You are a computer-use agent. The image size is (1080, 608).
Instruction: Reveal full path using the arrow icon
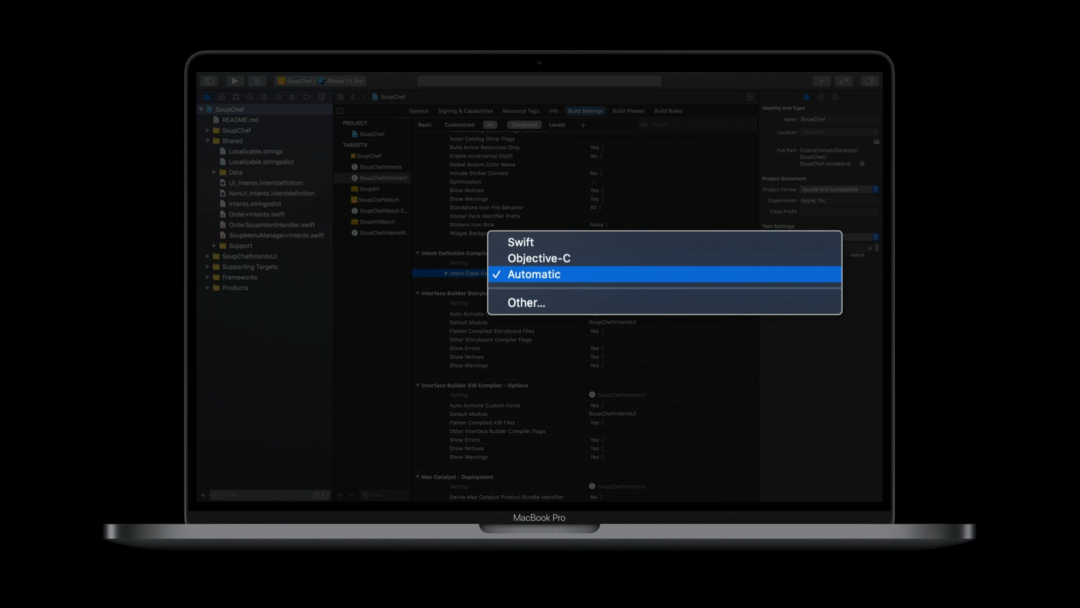[862, 164]
